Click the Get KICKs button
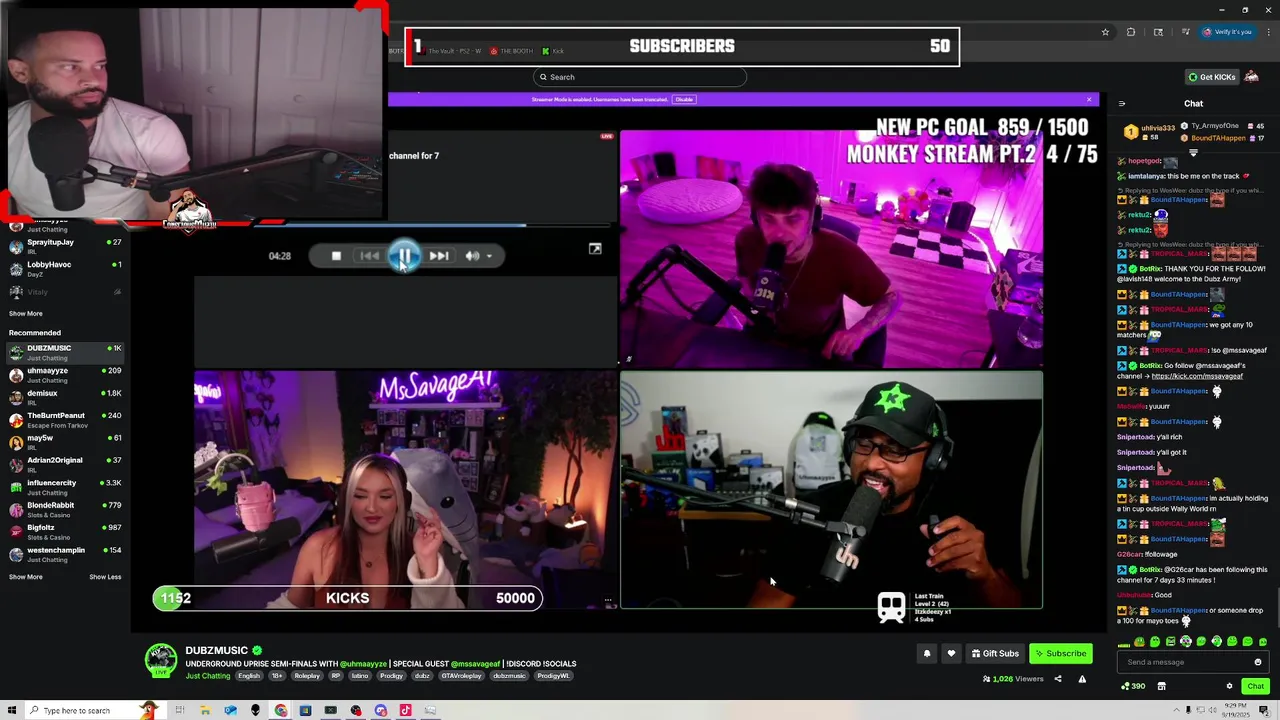 point(1211,77)
